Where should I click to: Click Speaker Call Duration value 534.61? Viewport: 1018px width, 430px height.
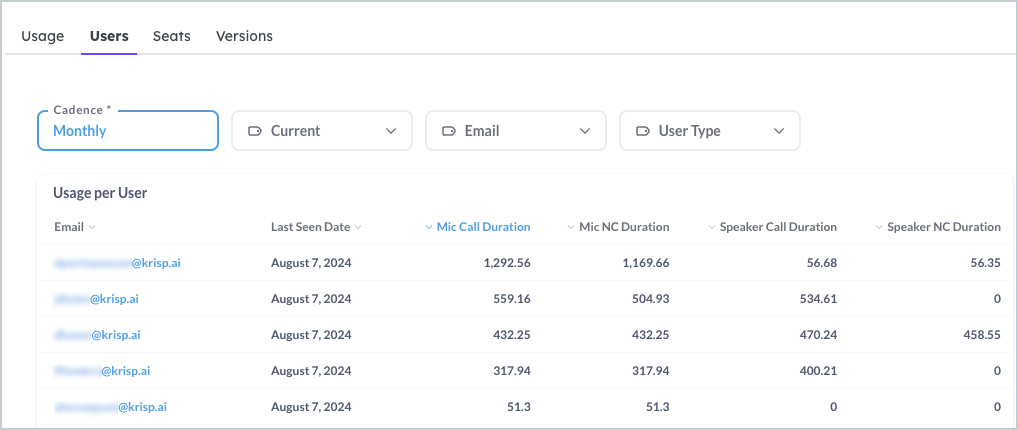pyautogui.click(x=817, y=299)
